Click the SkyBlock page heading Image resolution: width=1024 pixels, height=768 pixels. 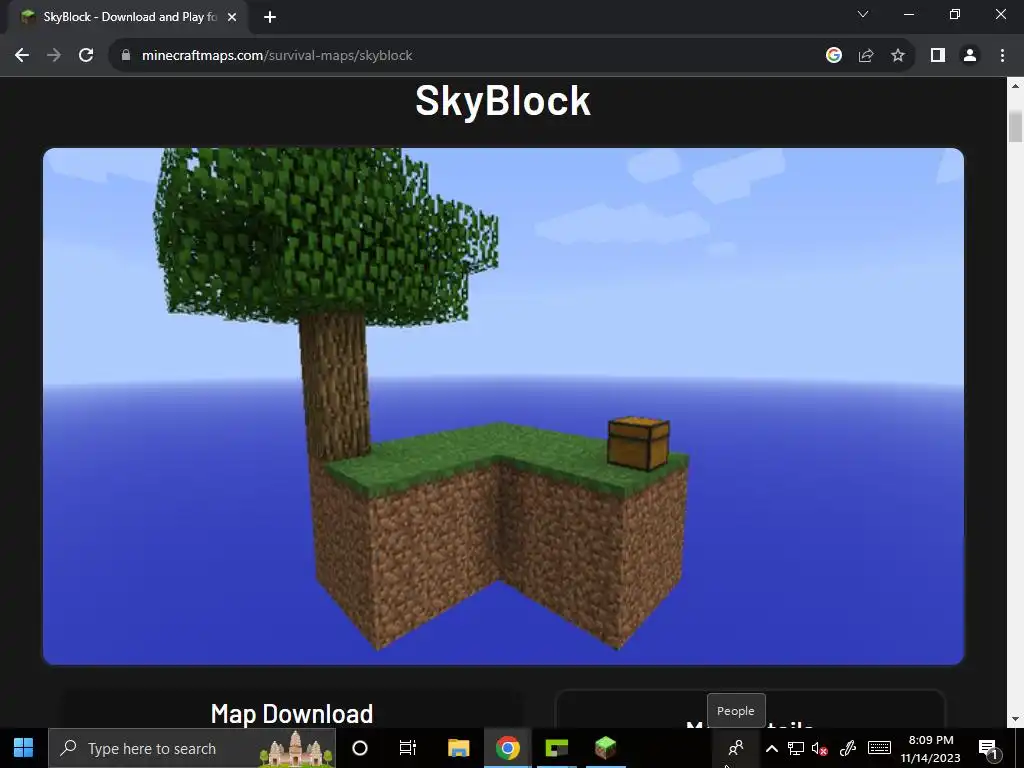503,101
